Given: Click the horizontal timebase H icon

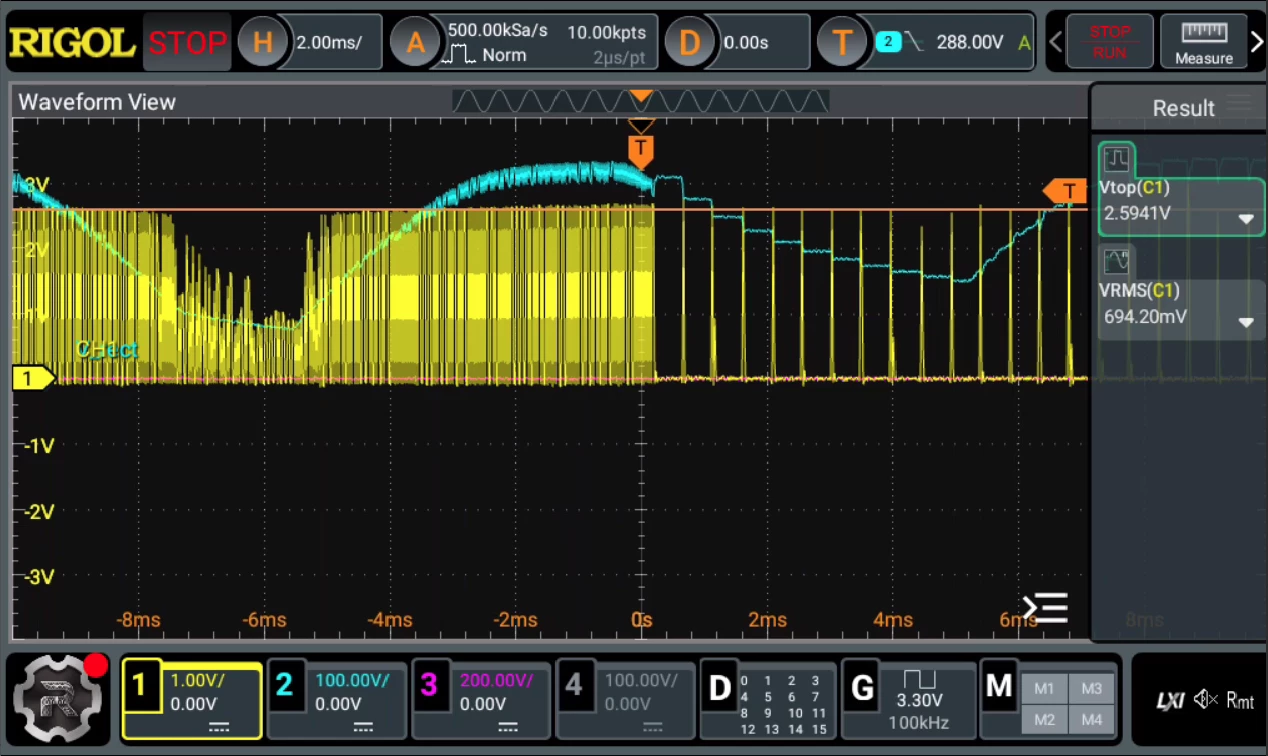Looking at the screenshot, I should [263, 42].
